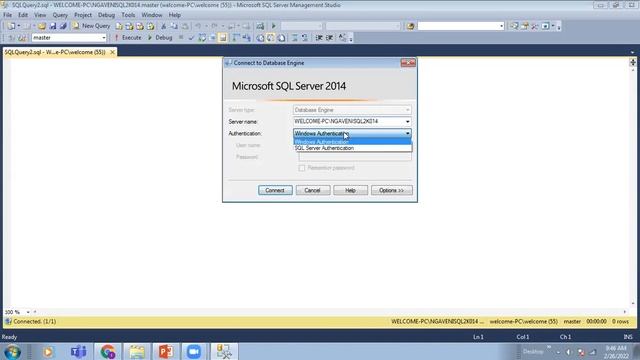Open Microsoft Teams from taskbar
Image resolution: width=640 pixels, height=360 pixels.
coord(78,351)
